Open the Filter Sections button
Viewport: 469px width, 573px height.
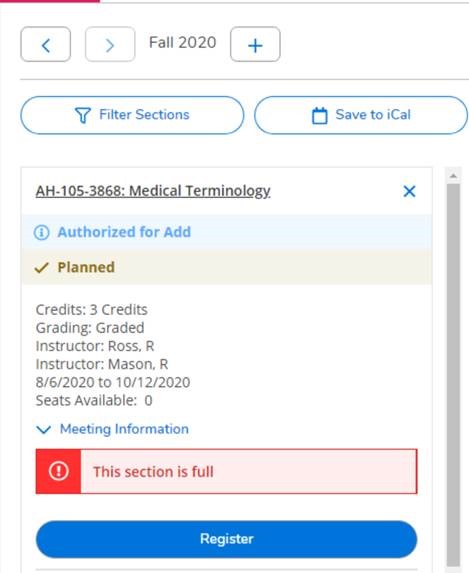tap(132, 115)
